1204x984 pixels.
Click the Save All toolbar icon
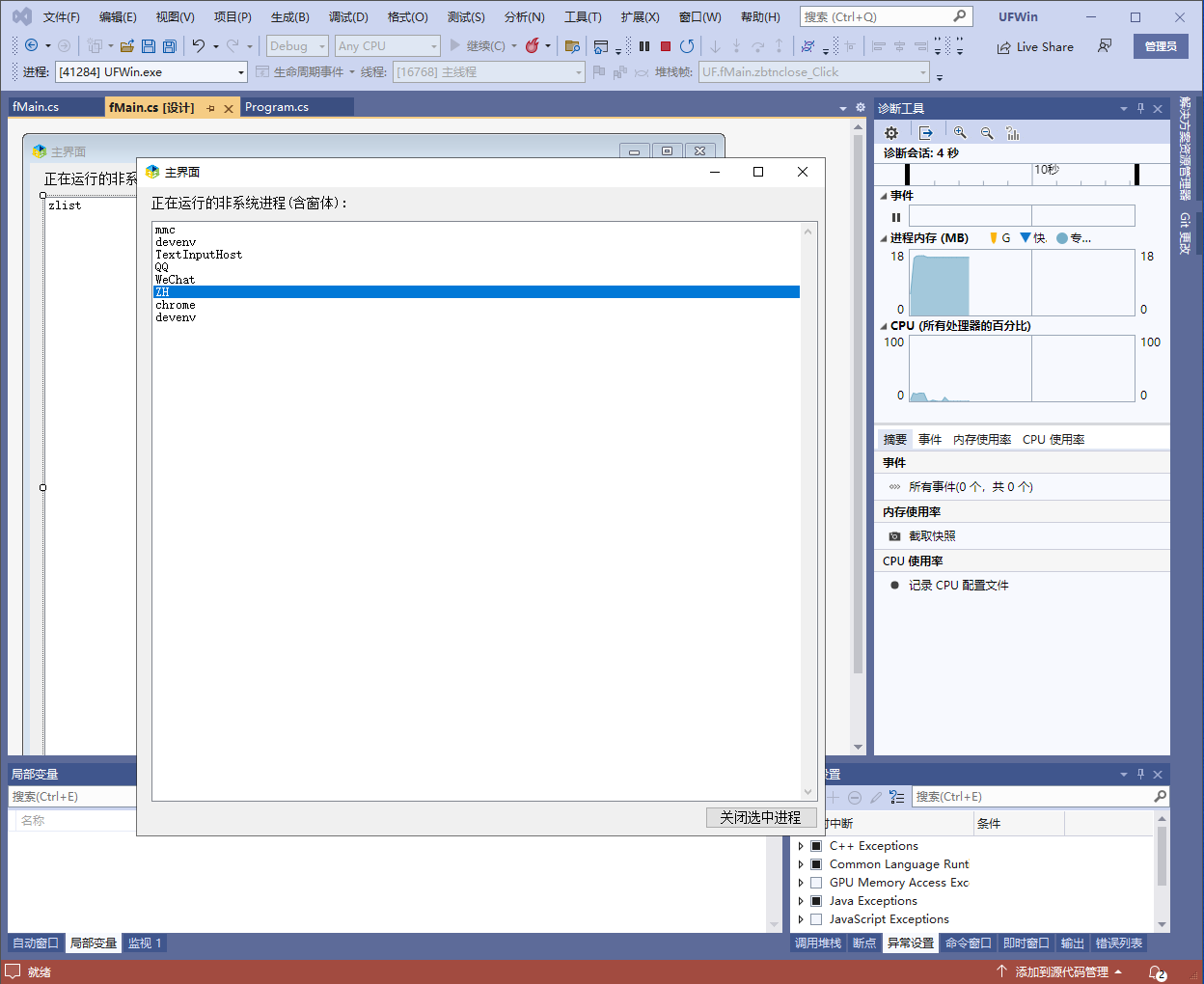(170, 46)
